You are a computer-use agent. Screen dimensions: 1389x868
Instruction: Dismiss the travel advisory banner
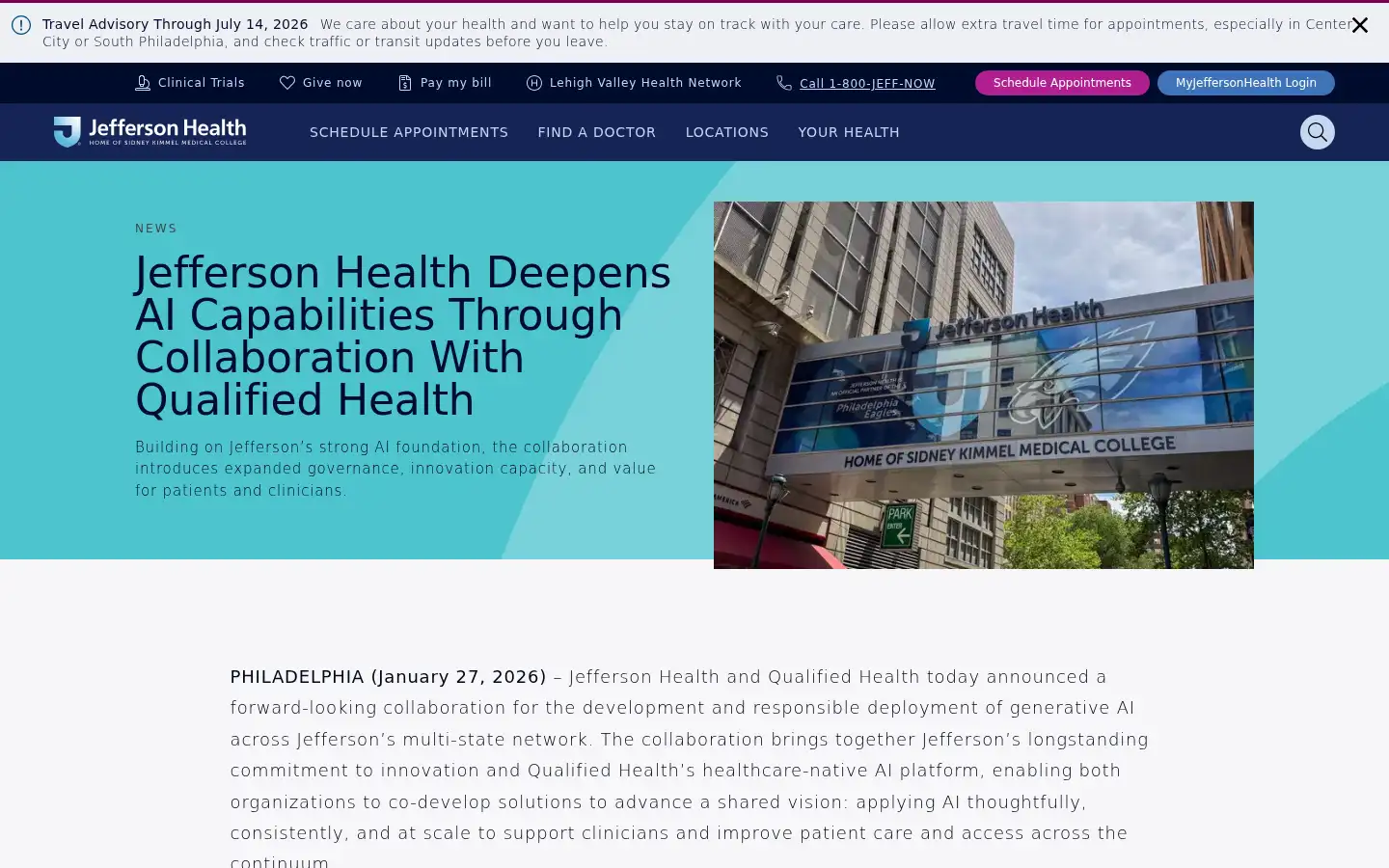tap(1359, 25)
